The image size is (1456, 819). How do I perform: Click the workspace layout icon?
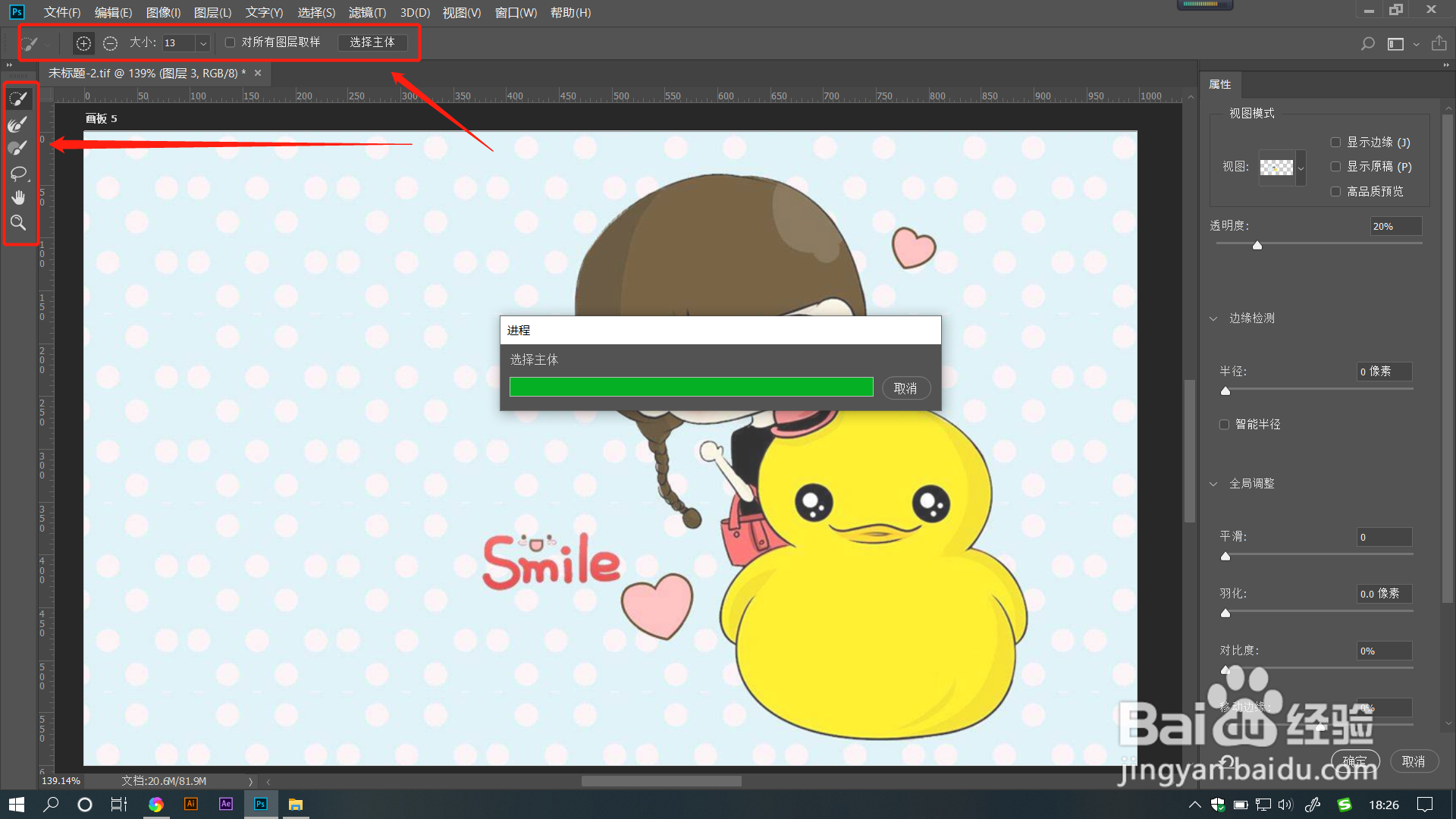[x=1395, y=44]
